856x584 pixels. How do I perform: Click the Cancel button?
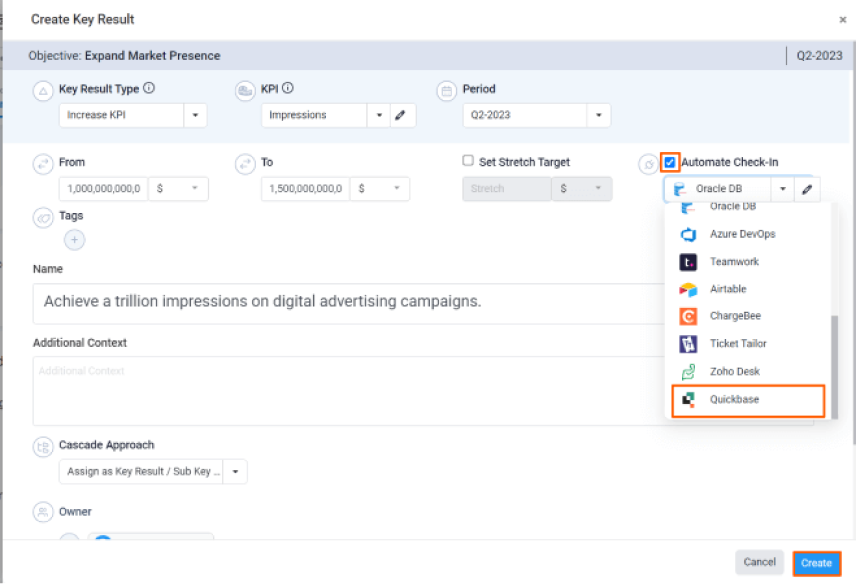pyautogui.click(x=759, y=562)
